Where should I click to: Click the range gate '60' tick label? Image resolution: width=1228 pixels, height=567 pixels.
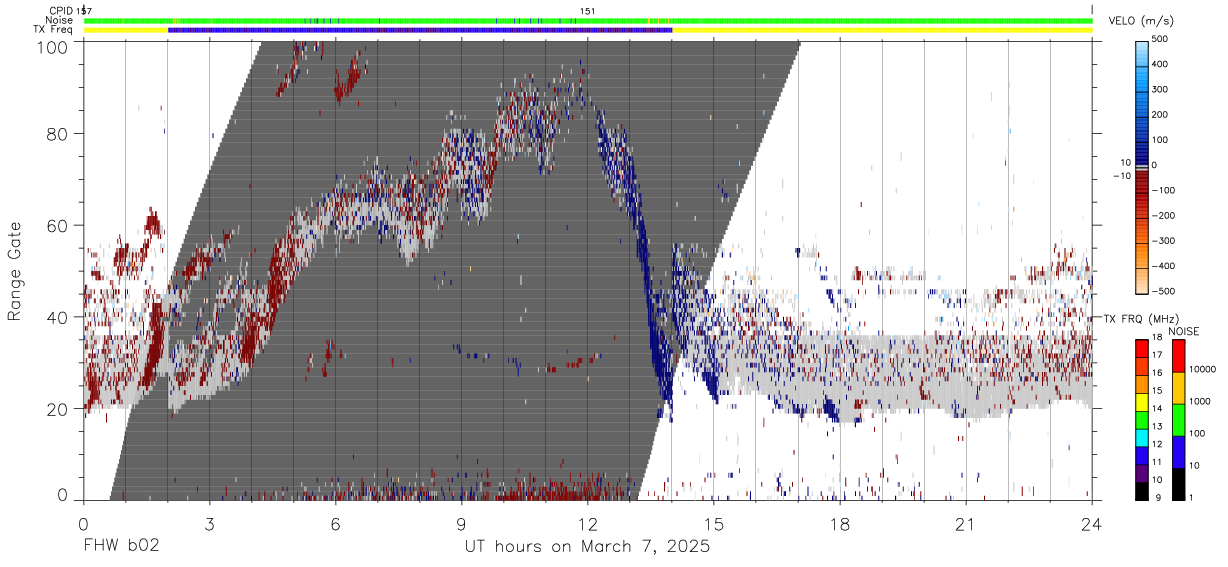click(59, 226)
